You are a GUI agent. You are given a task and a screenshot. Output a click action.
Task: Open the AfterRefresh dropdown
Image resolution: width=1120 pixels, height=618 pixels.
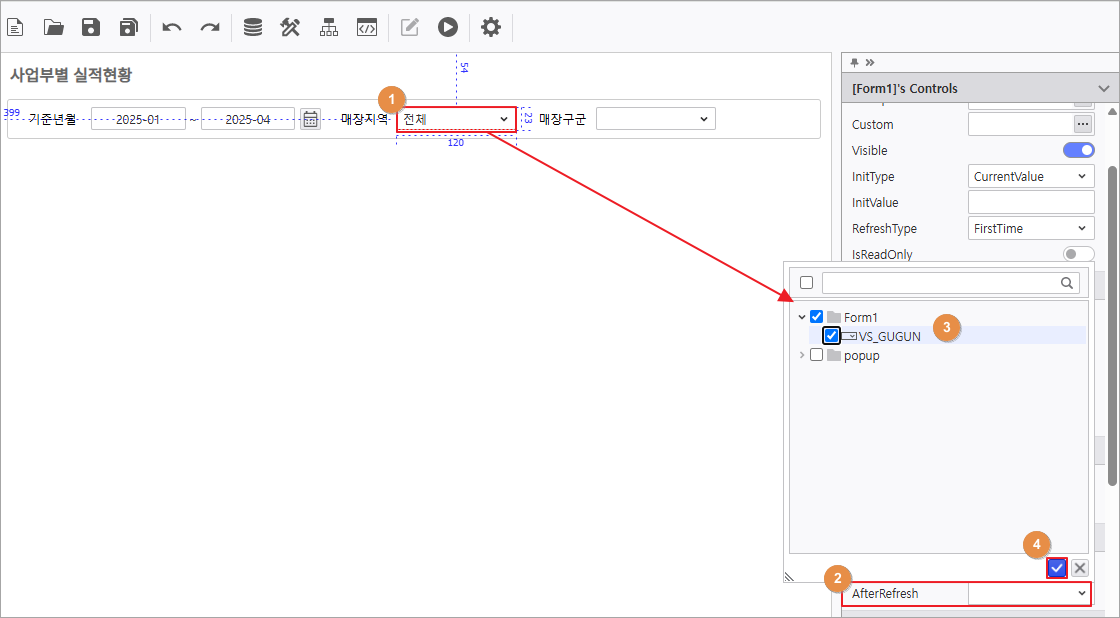(x=1029, y=593)
